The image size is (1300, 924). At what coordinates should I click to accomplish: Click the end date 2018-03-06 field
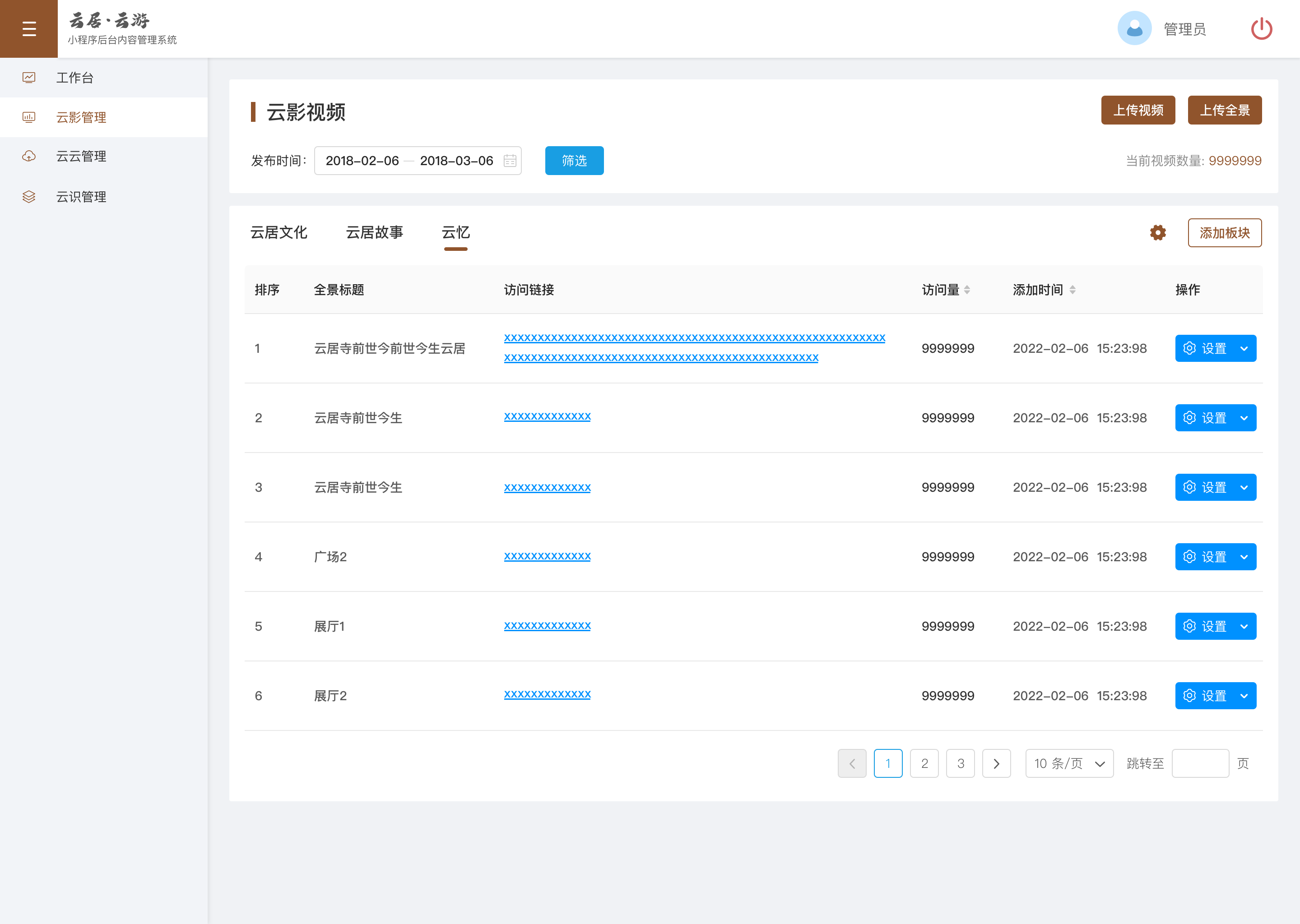pos(456,161)
